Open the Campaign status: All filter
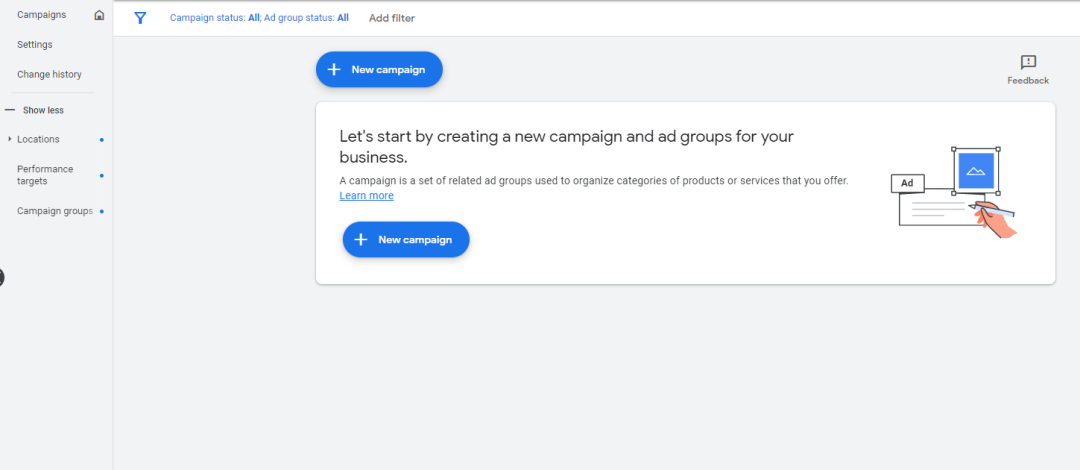 [215, 18]
